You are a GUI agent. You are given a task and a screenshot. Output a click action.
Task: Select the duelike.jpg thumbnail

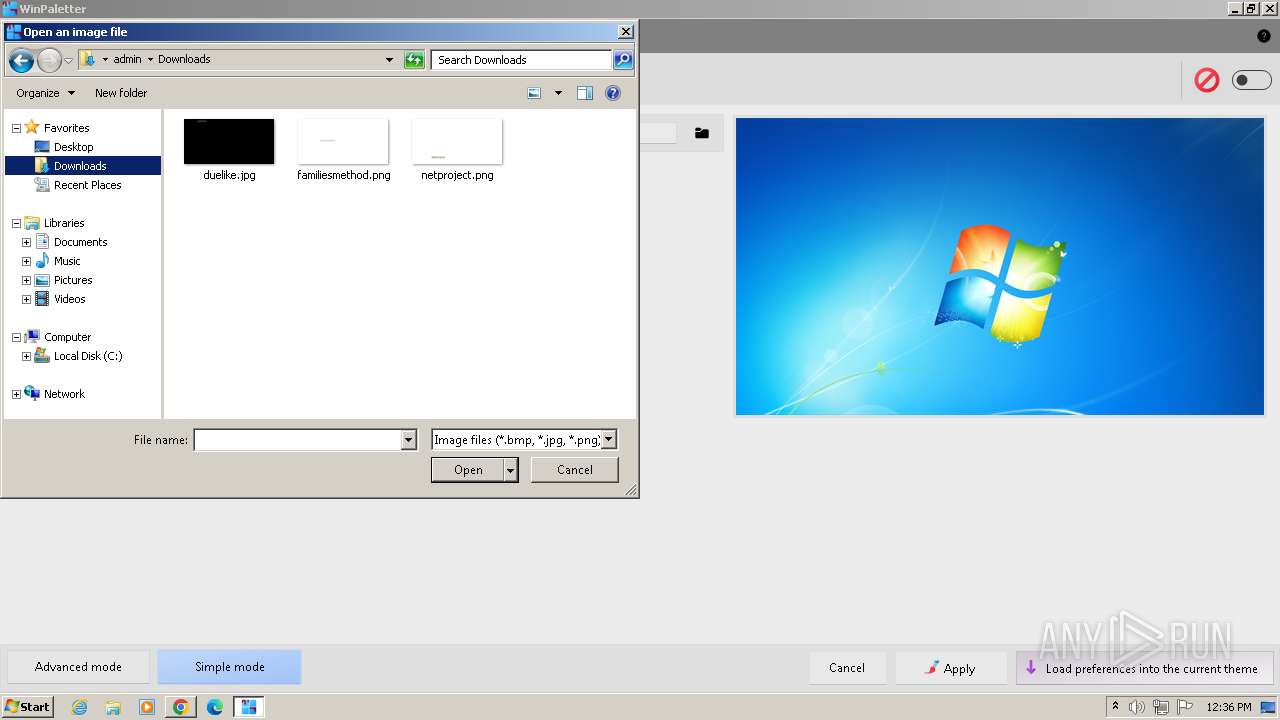229,142
